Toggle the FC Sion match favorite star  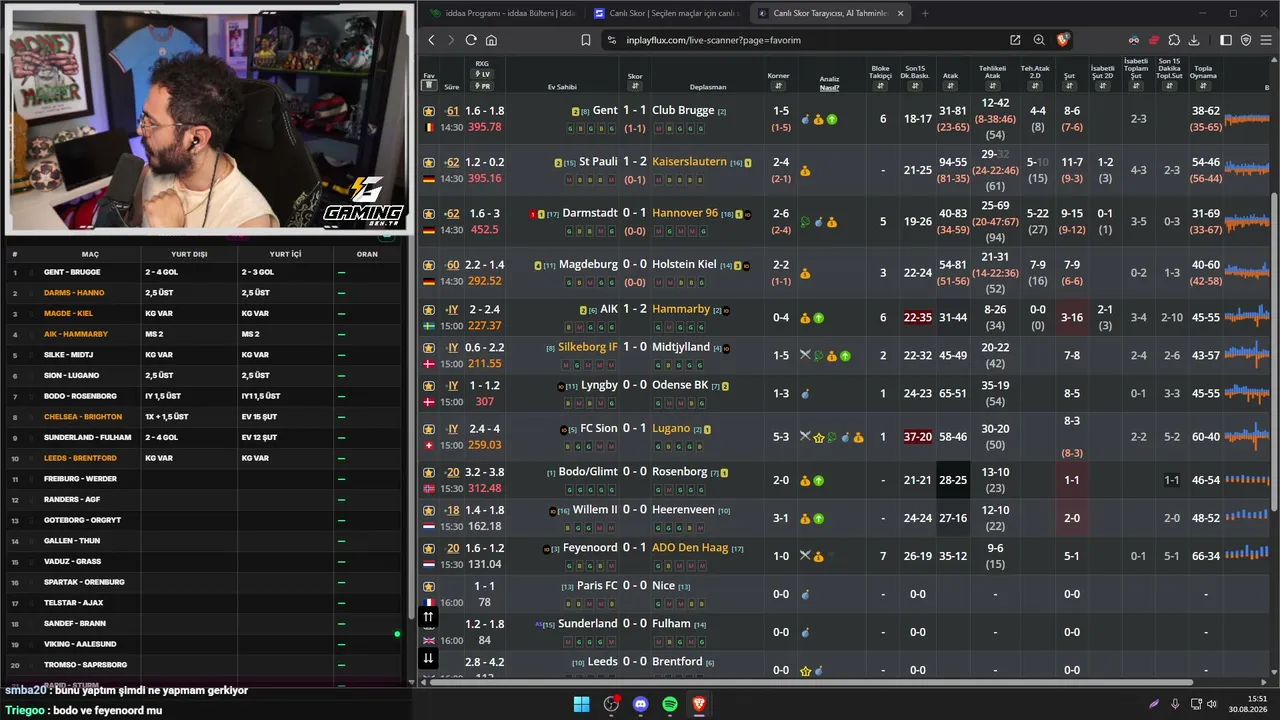(x=429, y=429)
